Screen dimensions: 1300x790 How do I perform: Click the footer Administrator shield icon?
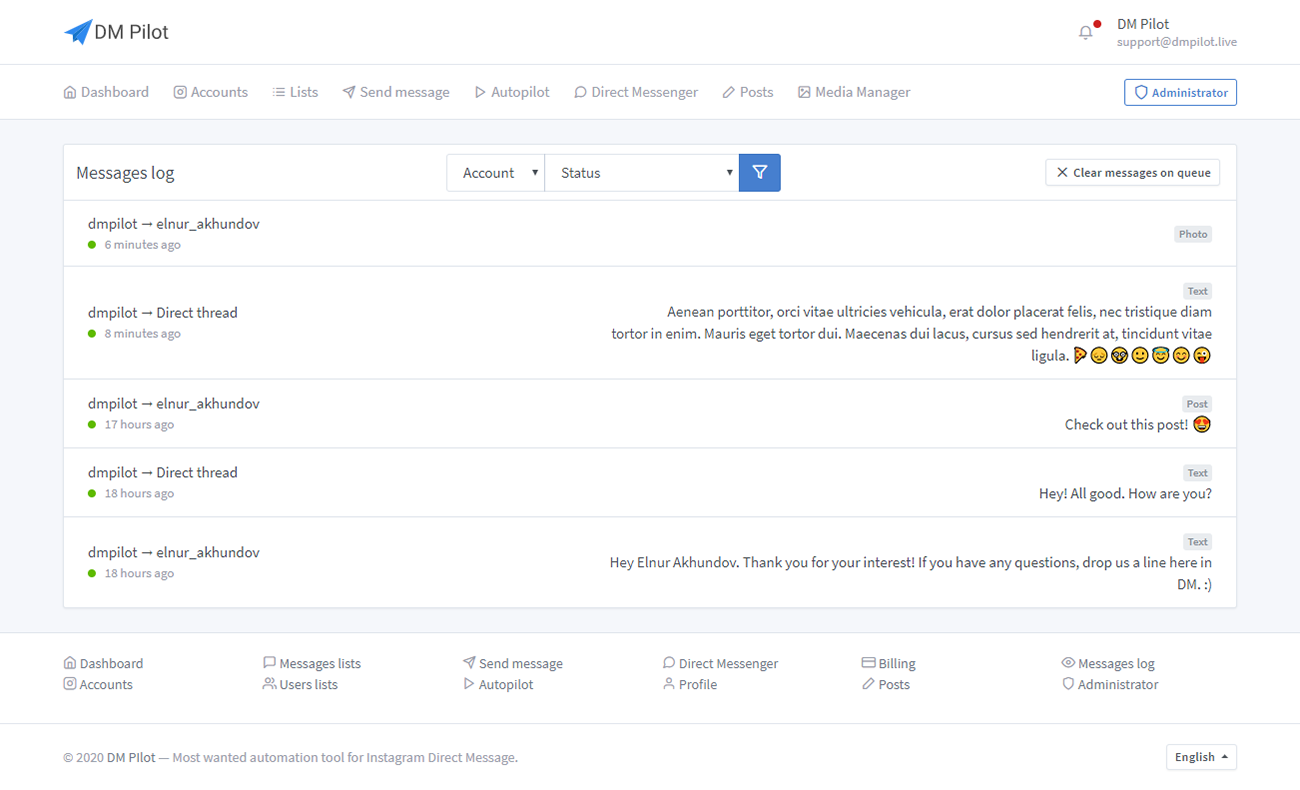pyautogui.click(x=1068, y=684)
